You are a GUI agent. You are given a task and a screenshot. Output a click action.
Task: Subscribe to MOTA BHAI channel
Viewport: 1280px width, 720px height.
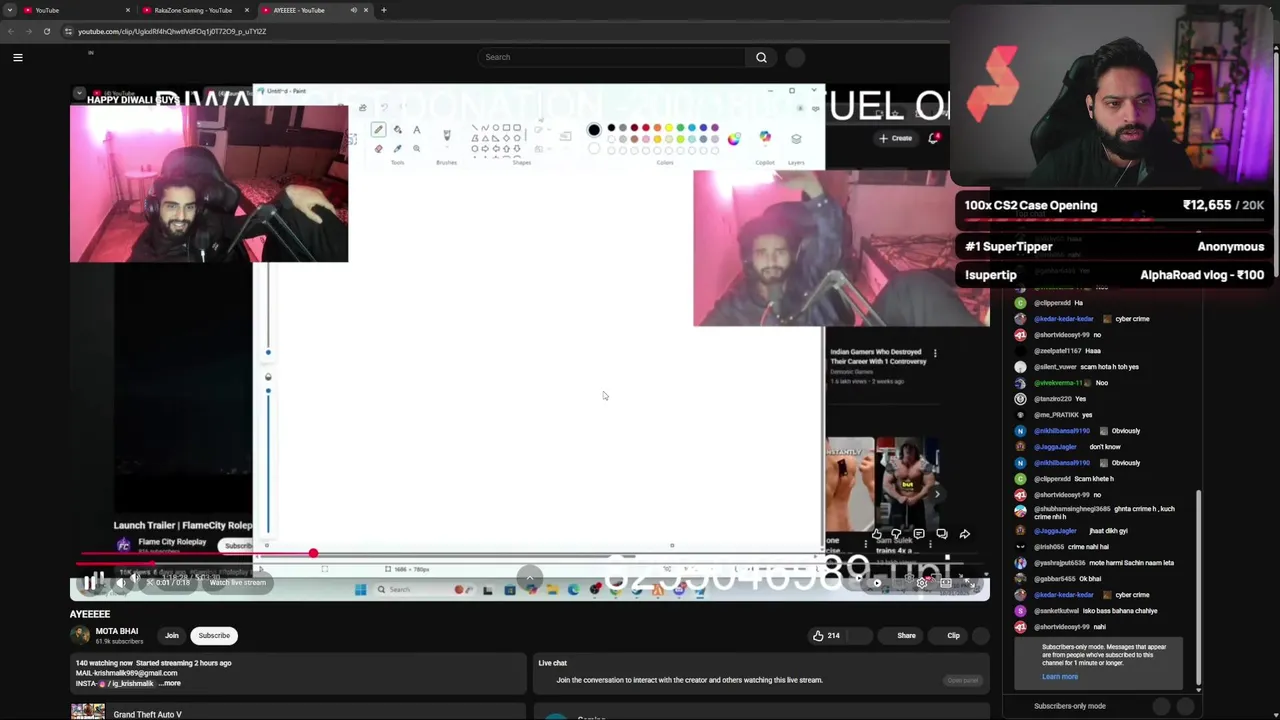click(x=214, y=635)
